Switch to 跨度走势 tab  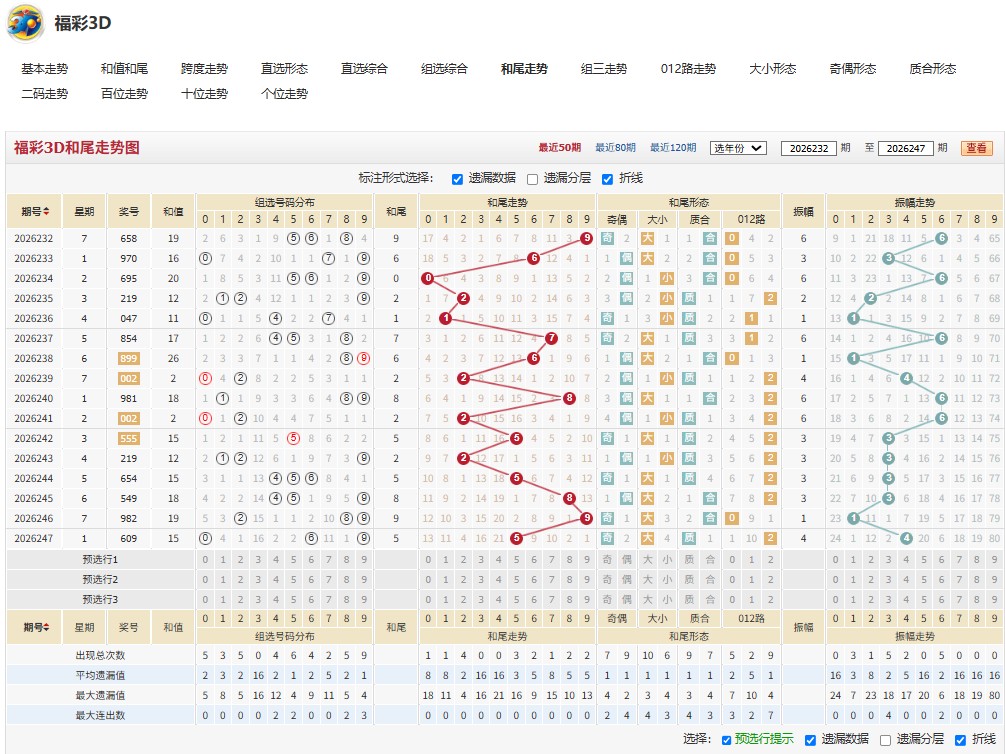[204, 69]
